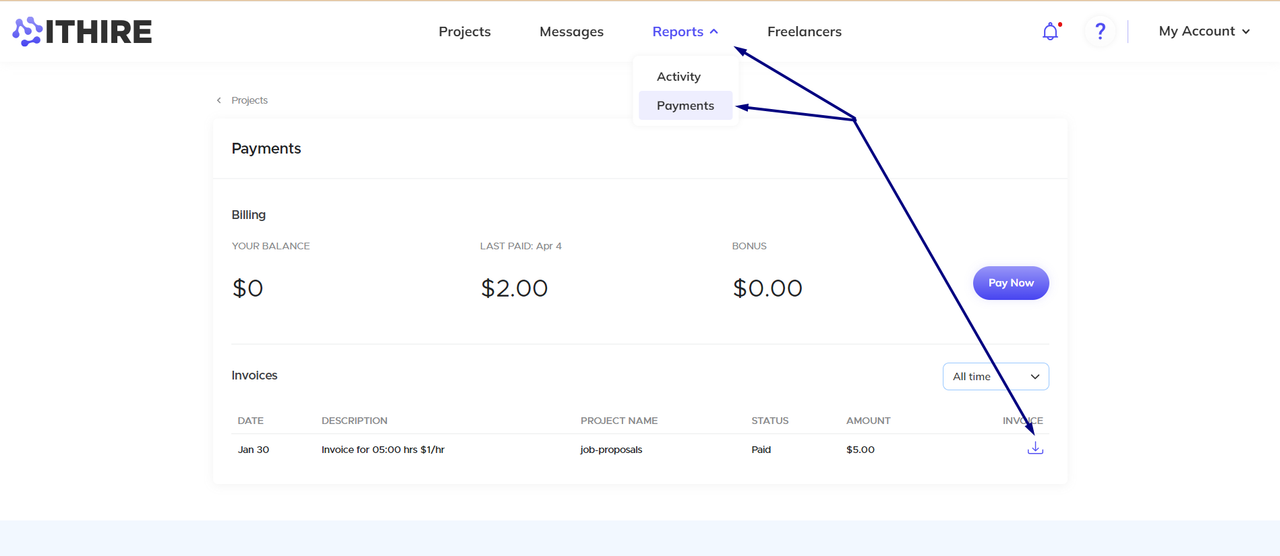The image size is (1280, 556).
Task: Click the DESCRIPTION column header
Action: click(355, 421)
